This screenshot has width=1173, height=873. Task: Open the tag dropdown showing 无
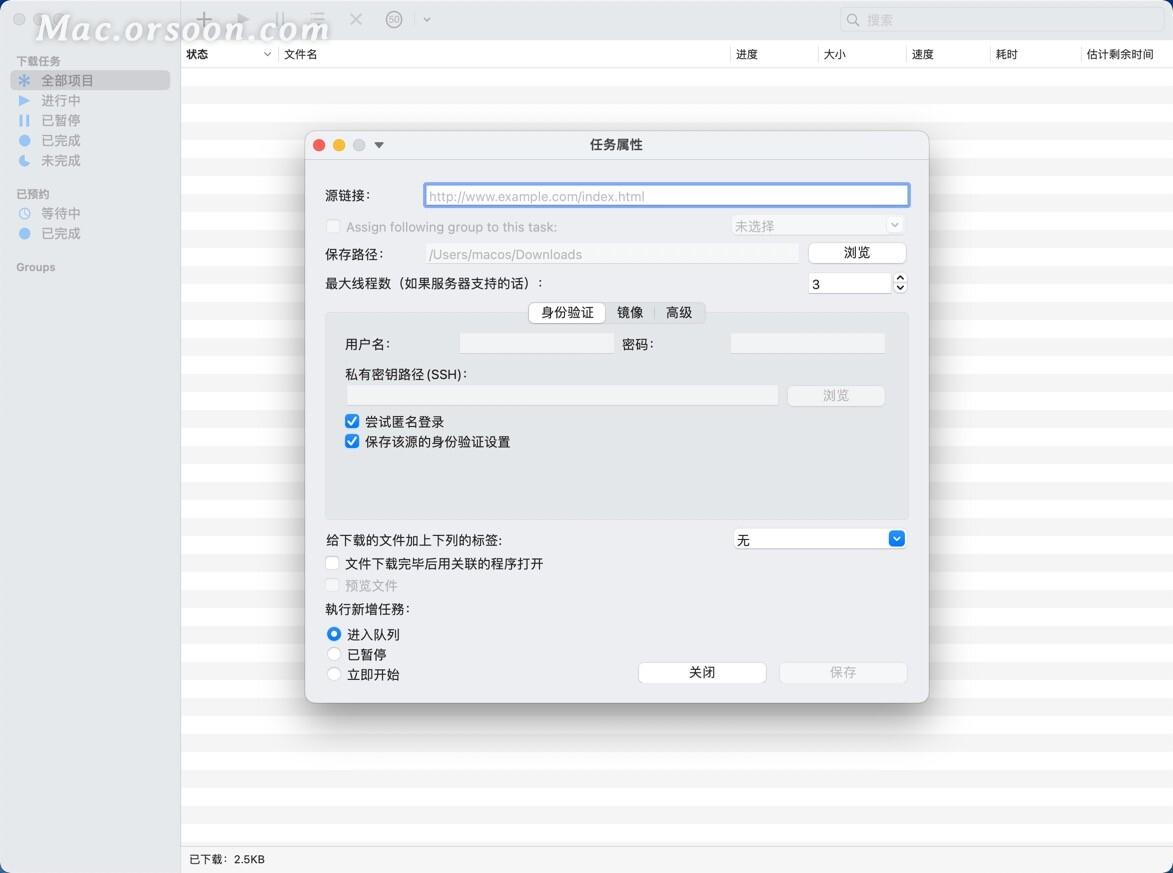click(x=820, y=539)
